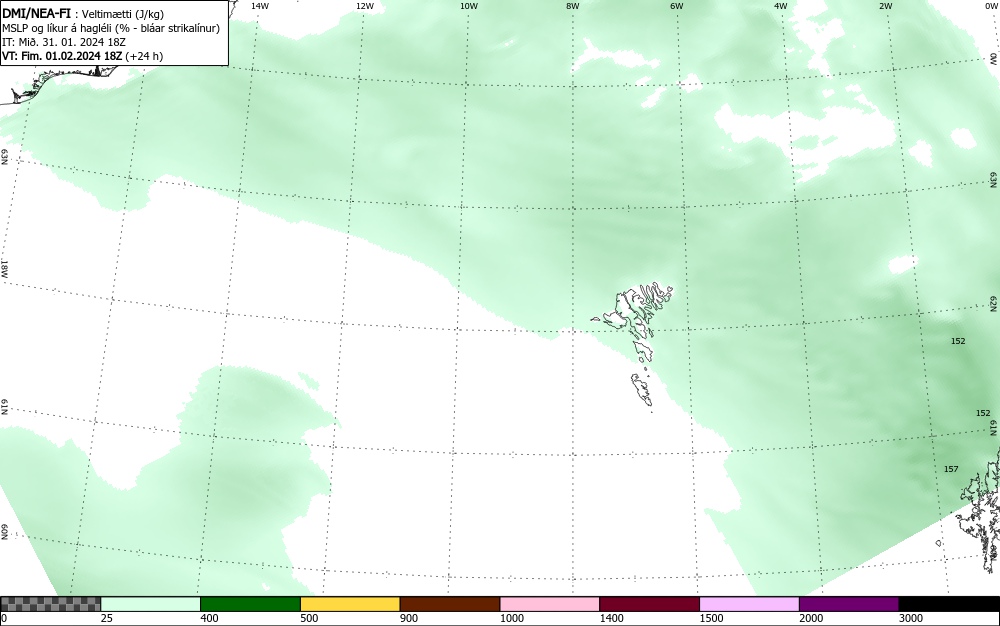1000x626 pixels.
Task: Select the "MSLP og líkur á hagléli" line
Action: point(111,28)
